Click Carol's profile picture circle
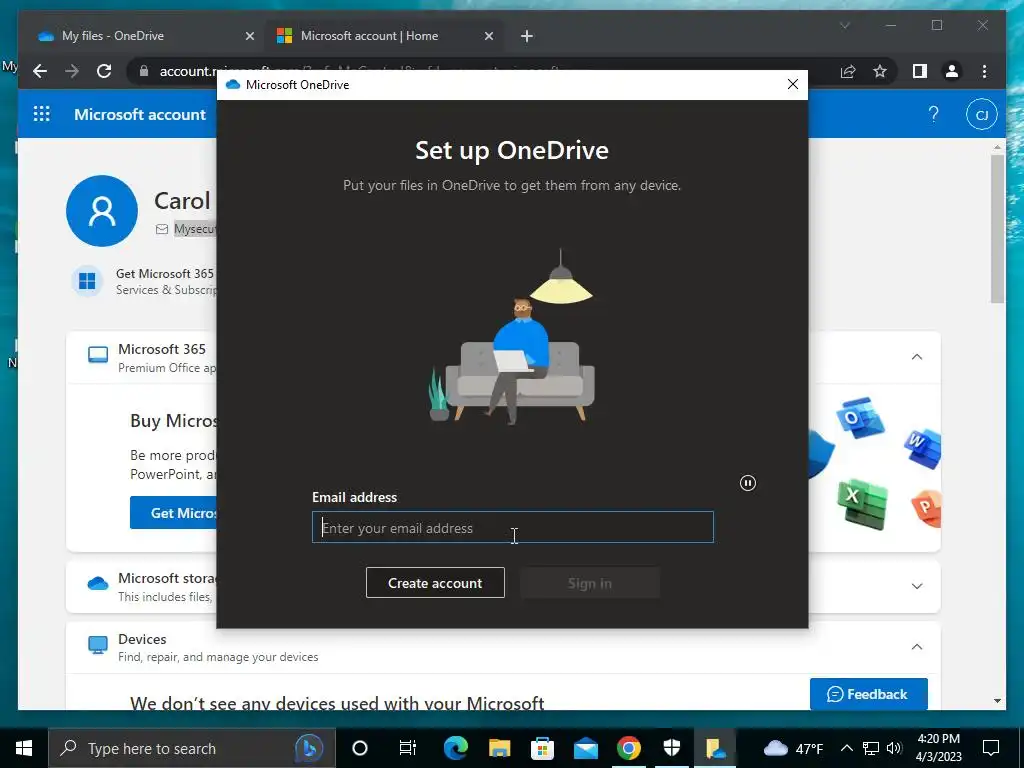The image size is (1024, 768). [x=102, y=210]
